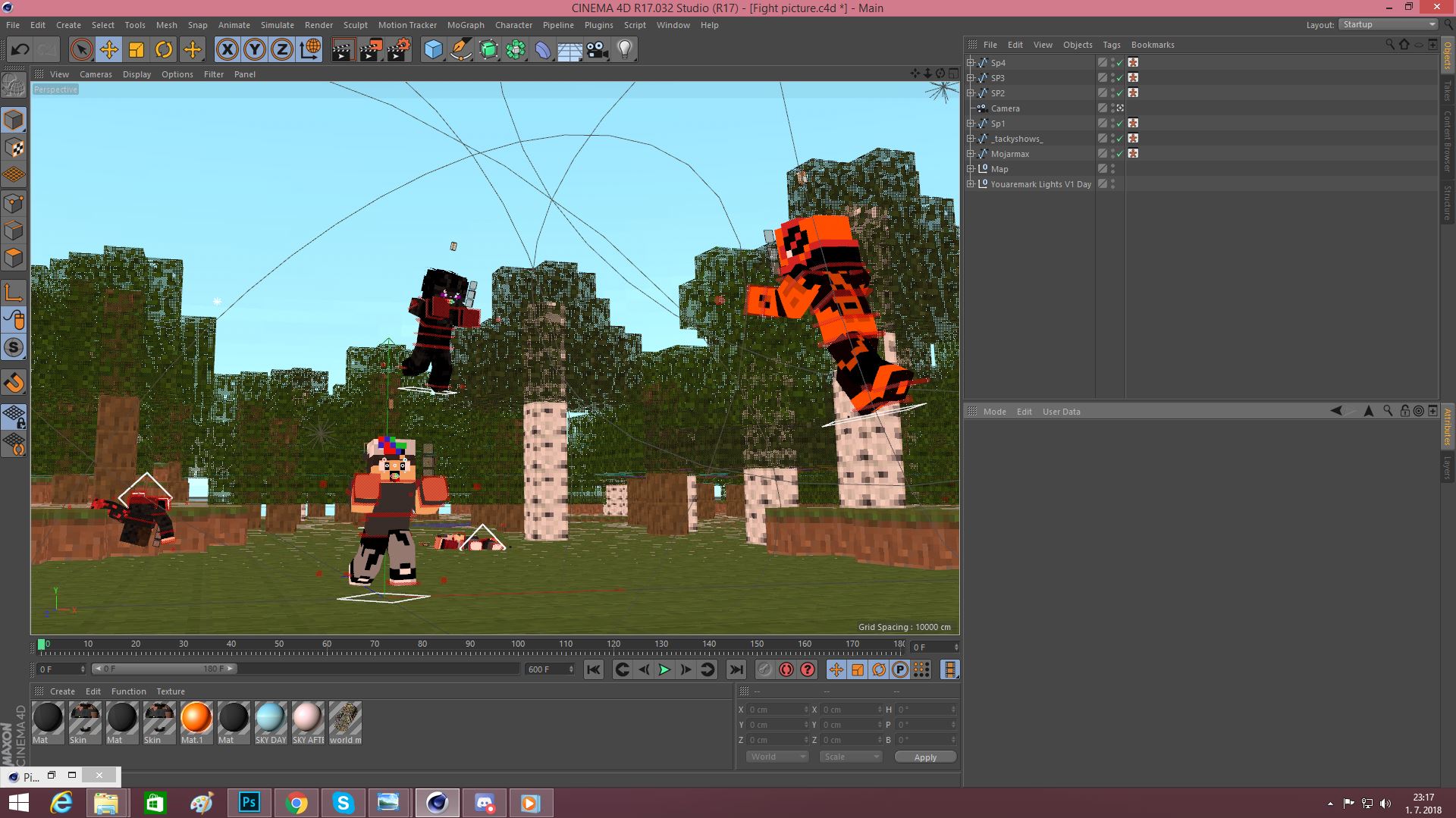Click the 600 F end frame field
This screenshot has width=1456, height=818.
550,669
